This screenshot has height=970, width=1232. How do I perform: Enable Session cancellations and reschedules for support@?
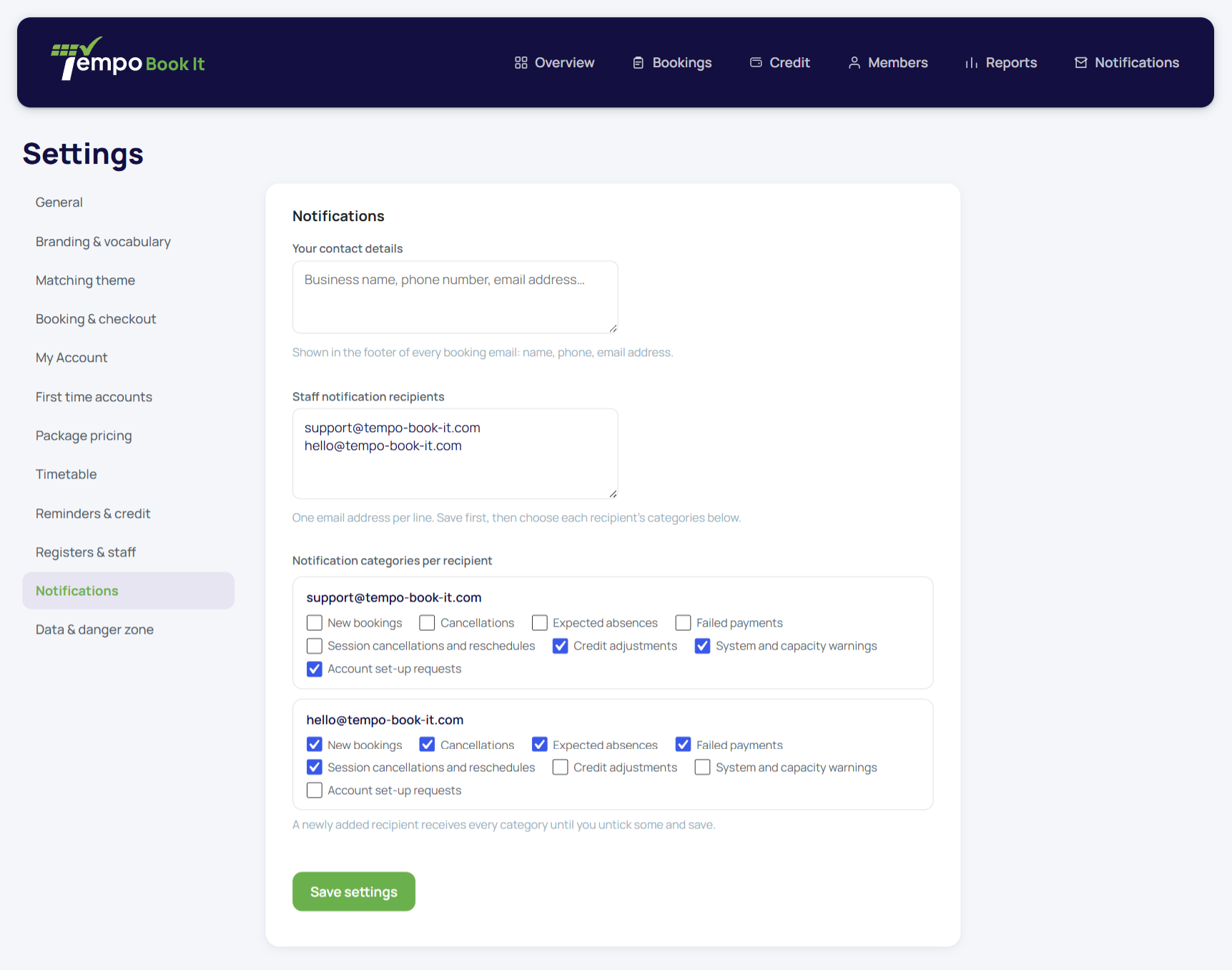pos(315,646)
